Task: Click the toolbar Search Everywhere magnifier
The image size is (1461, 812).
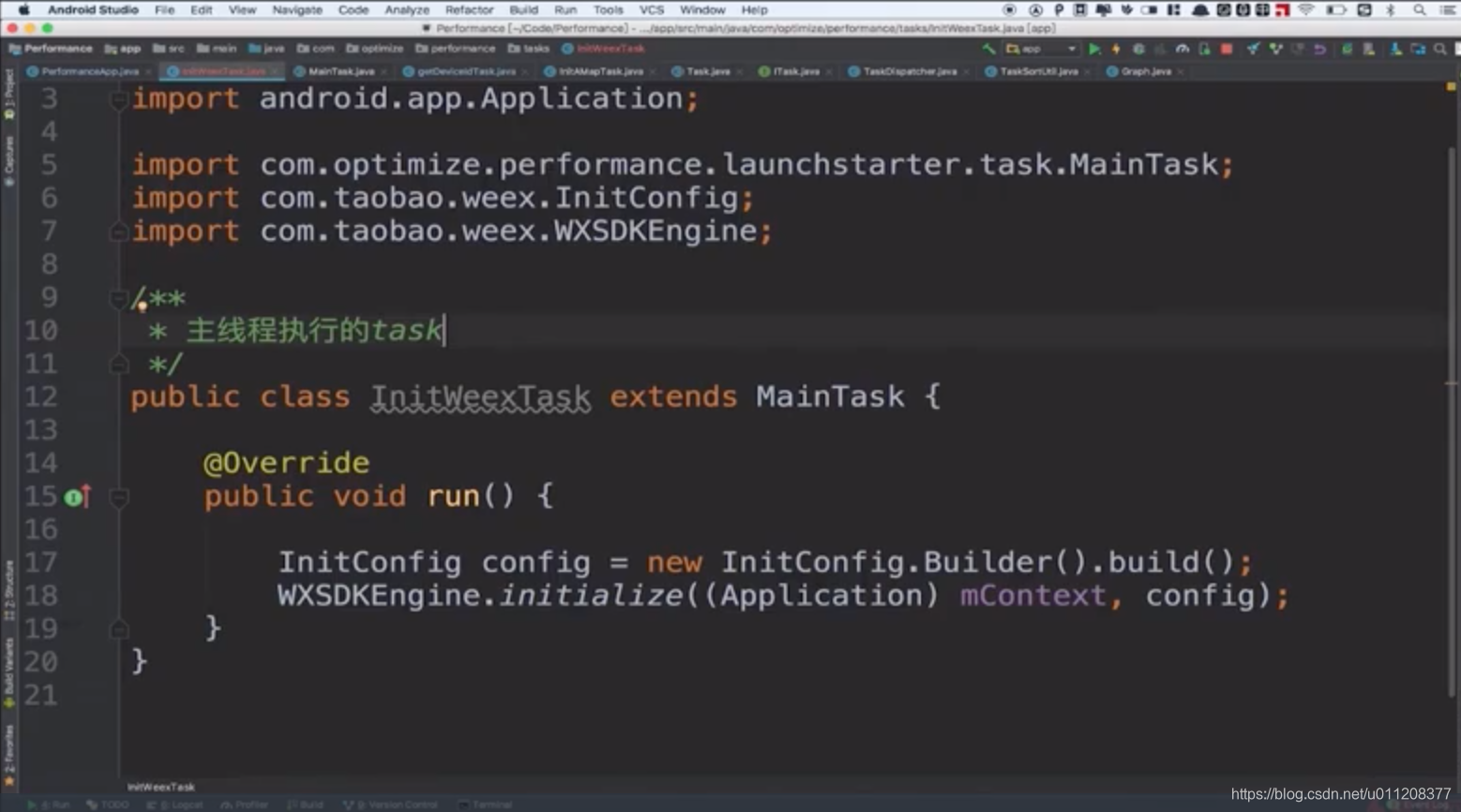Action: click(x=1440, y=49)
